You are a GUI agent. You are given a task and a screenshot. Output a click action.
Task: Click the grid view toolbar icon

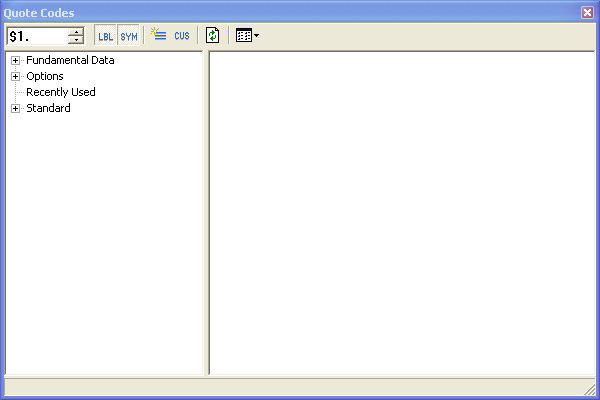tap(243, 35)
